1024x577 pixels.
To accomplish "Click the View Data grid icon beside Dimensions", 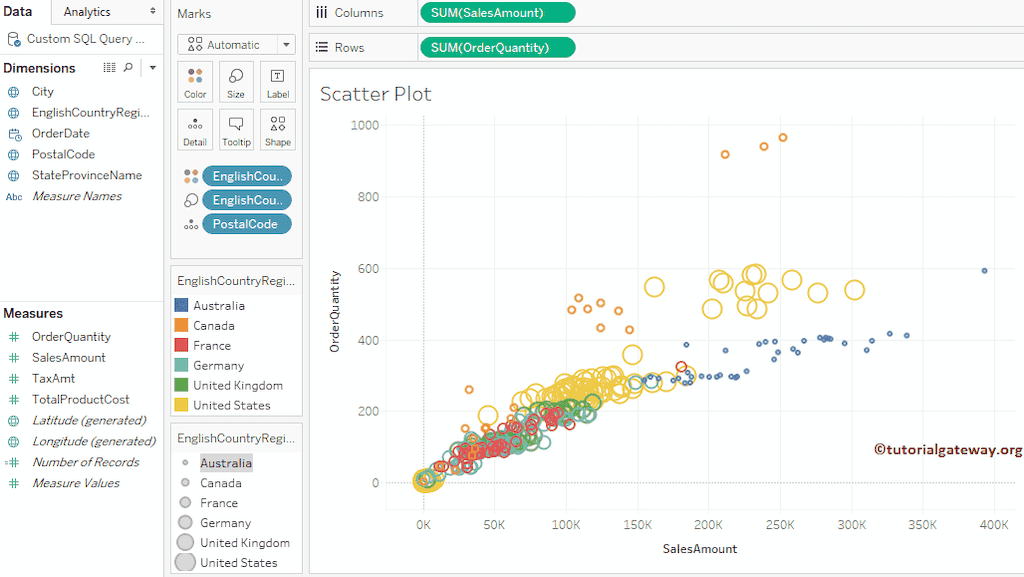I will [x=107, y=67].
